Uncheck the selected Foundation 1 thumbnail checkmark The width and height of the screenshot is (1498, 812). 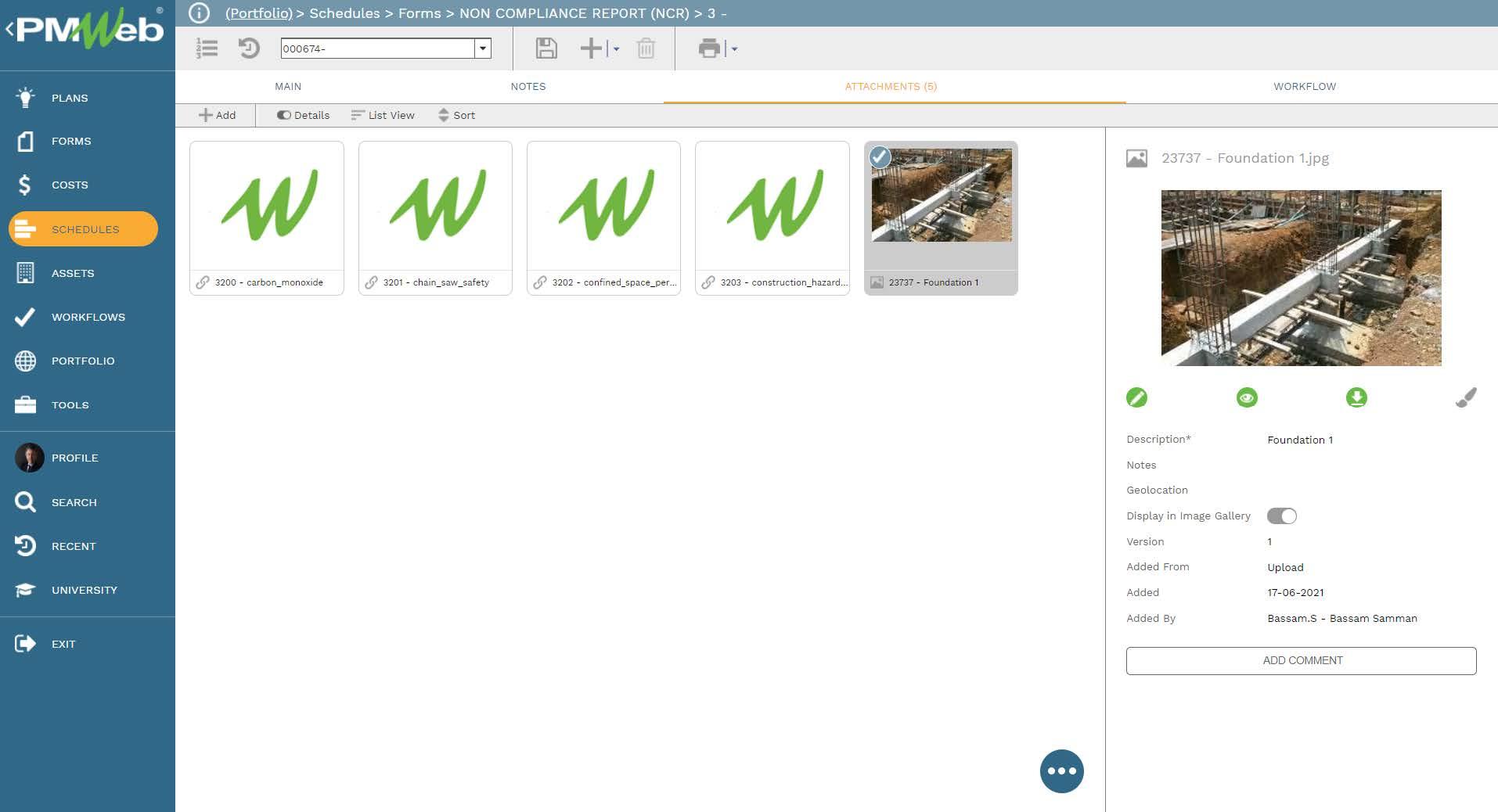(880, 157)
